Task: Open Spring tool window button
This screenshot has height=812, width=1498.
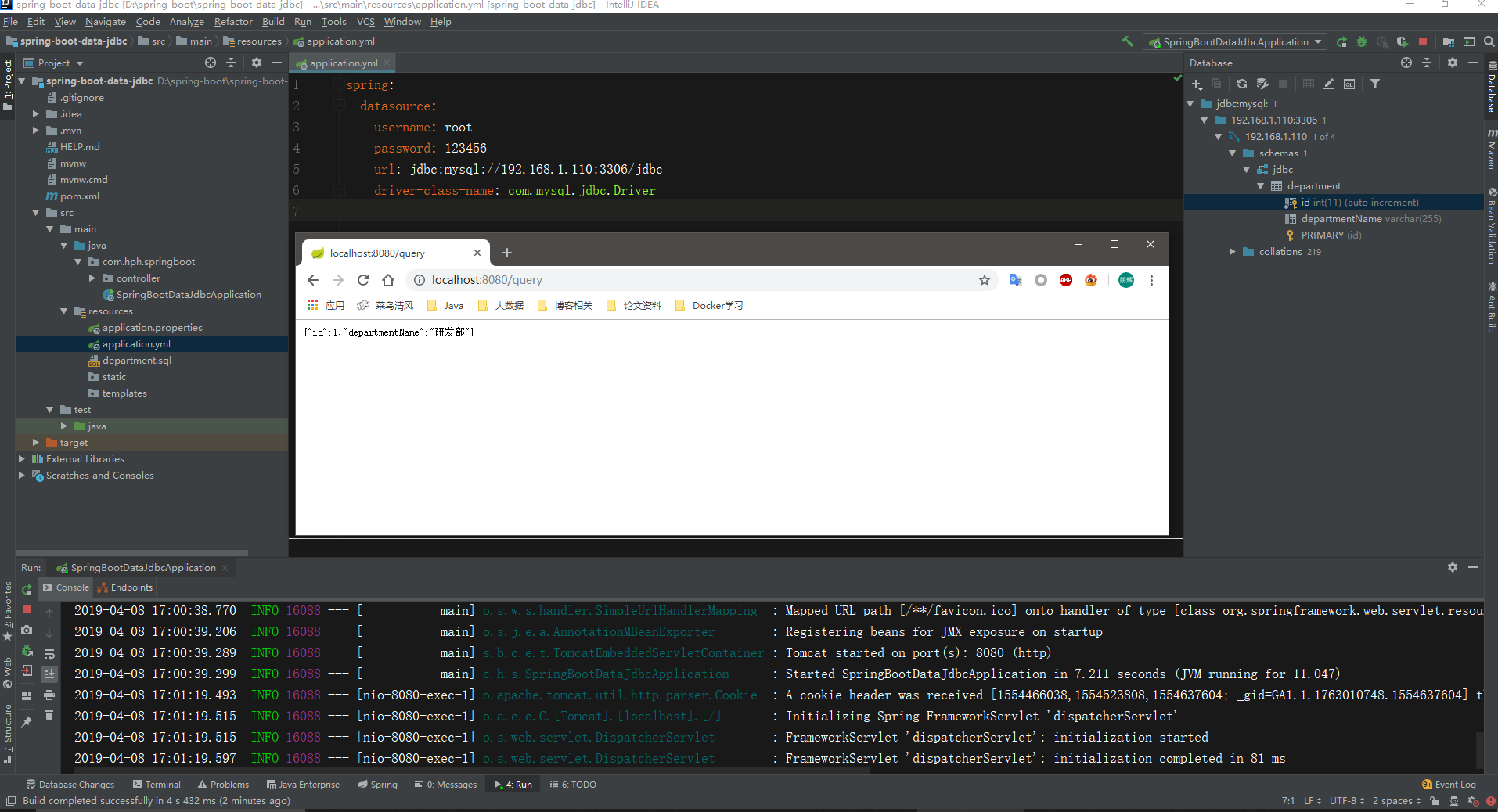Action: coord(377,784)
